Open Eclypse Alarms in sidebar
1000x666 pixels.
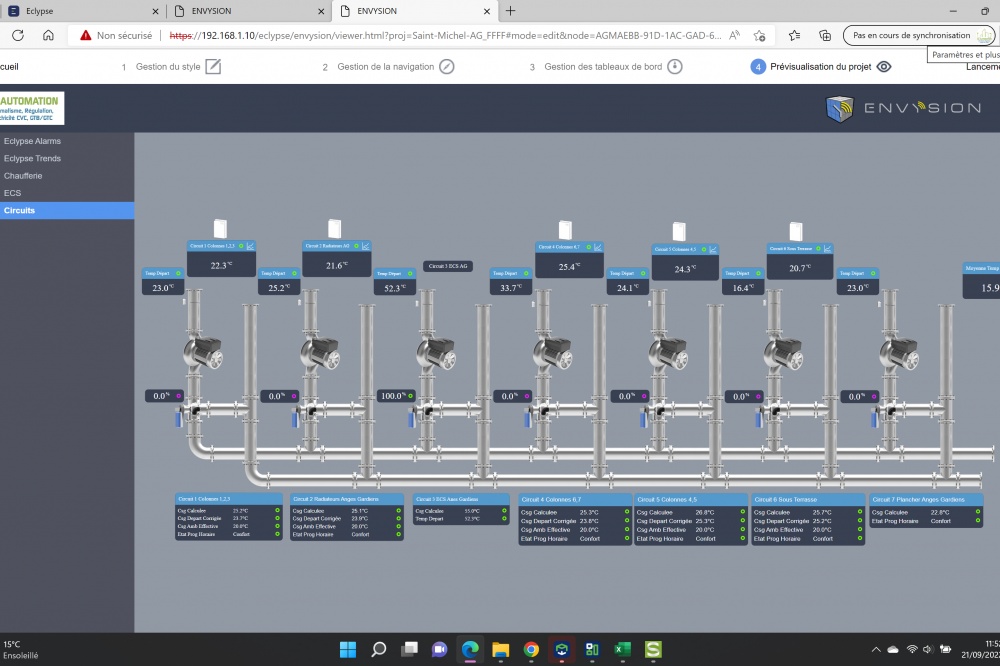click(33, 141)
